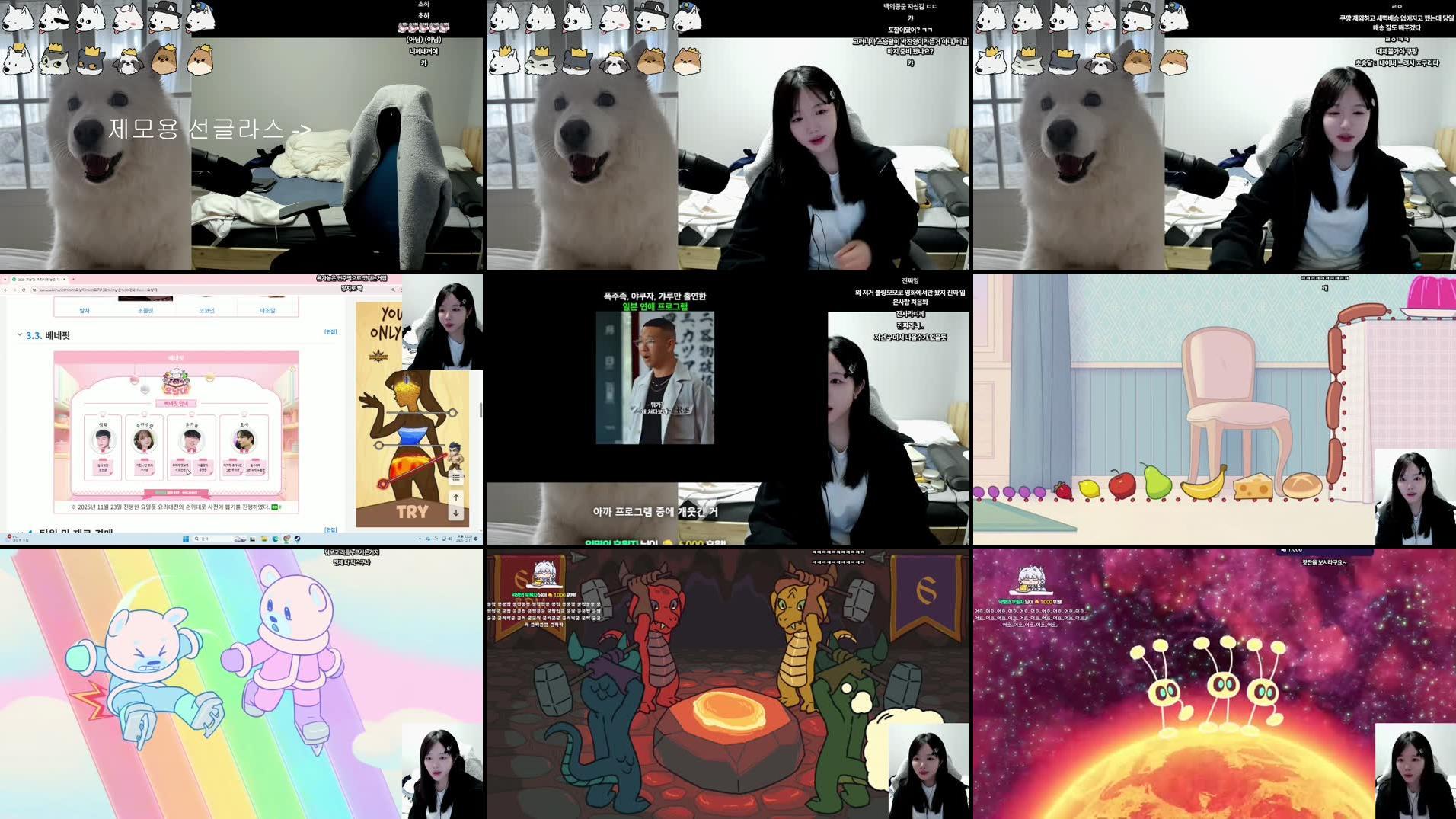Expand hidden icons in the system tray

(420, 538)
